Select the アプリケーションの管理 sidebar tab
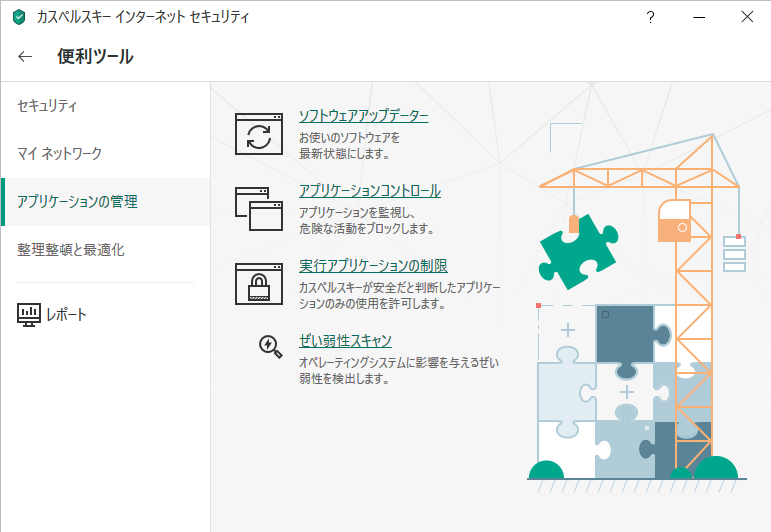Viewport: 771px width, 532px height. 105,202
